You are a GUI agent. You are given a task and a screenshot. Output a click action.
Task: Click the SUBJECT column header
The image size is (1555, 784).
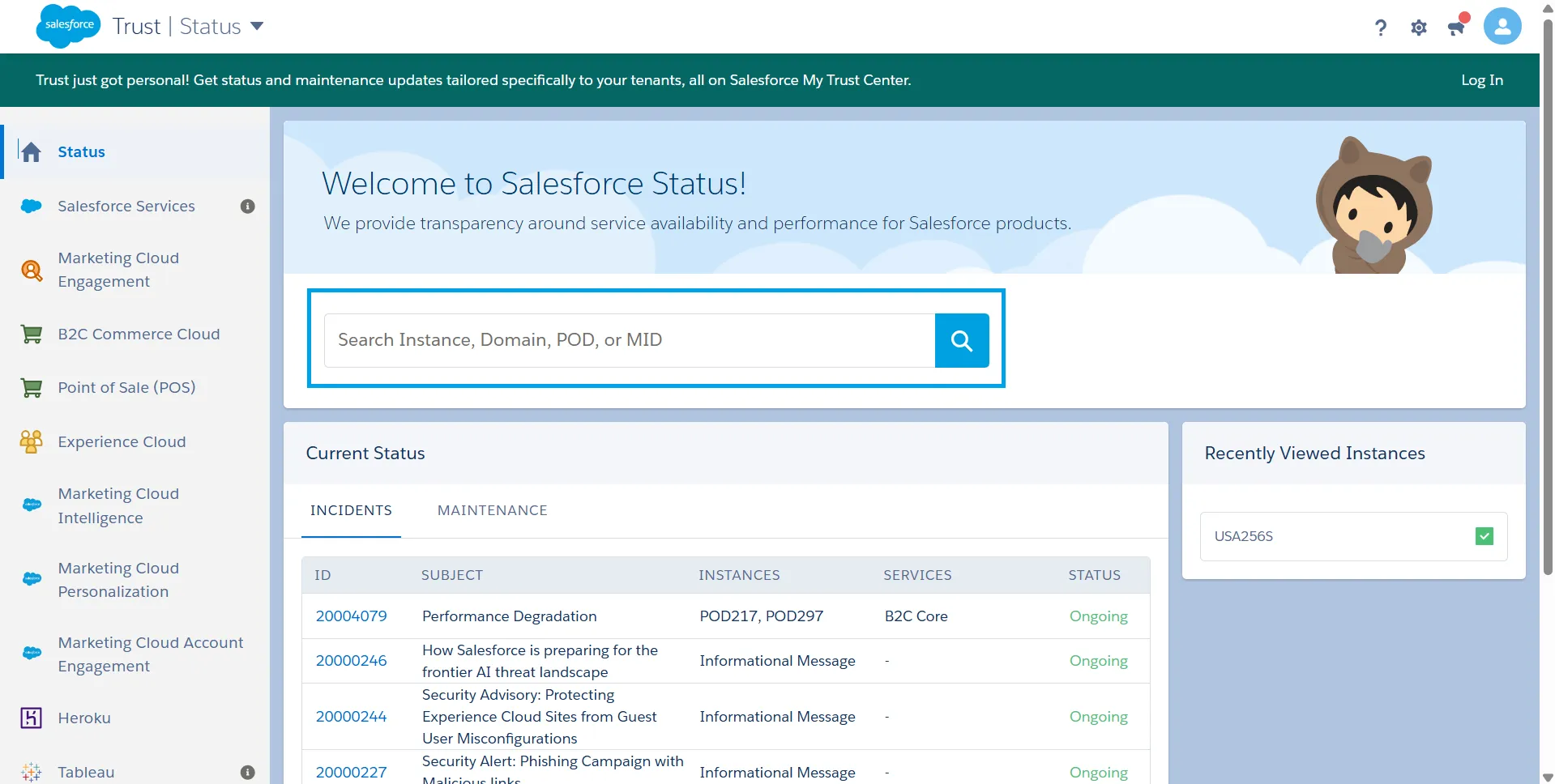452,575
